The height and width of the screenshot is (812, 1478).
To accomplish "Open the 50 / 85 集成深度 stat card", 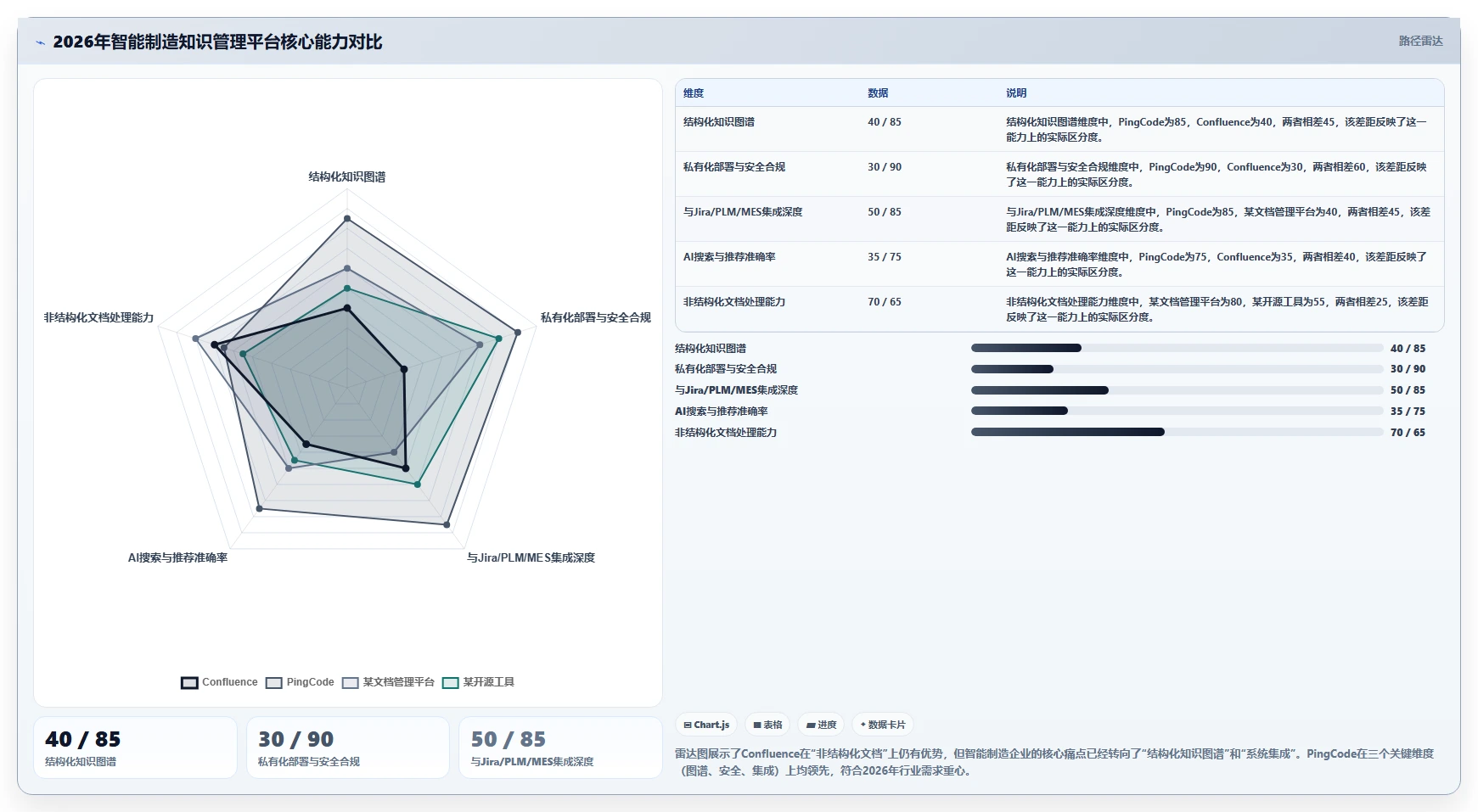I will pos(560,748).
